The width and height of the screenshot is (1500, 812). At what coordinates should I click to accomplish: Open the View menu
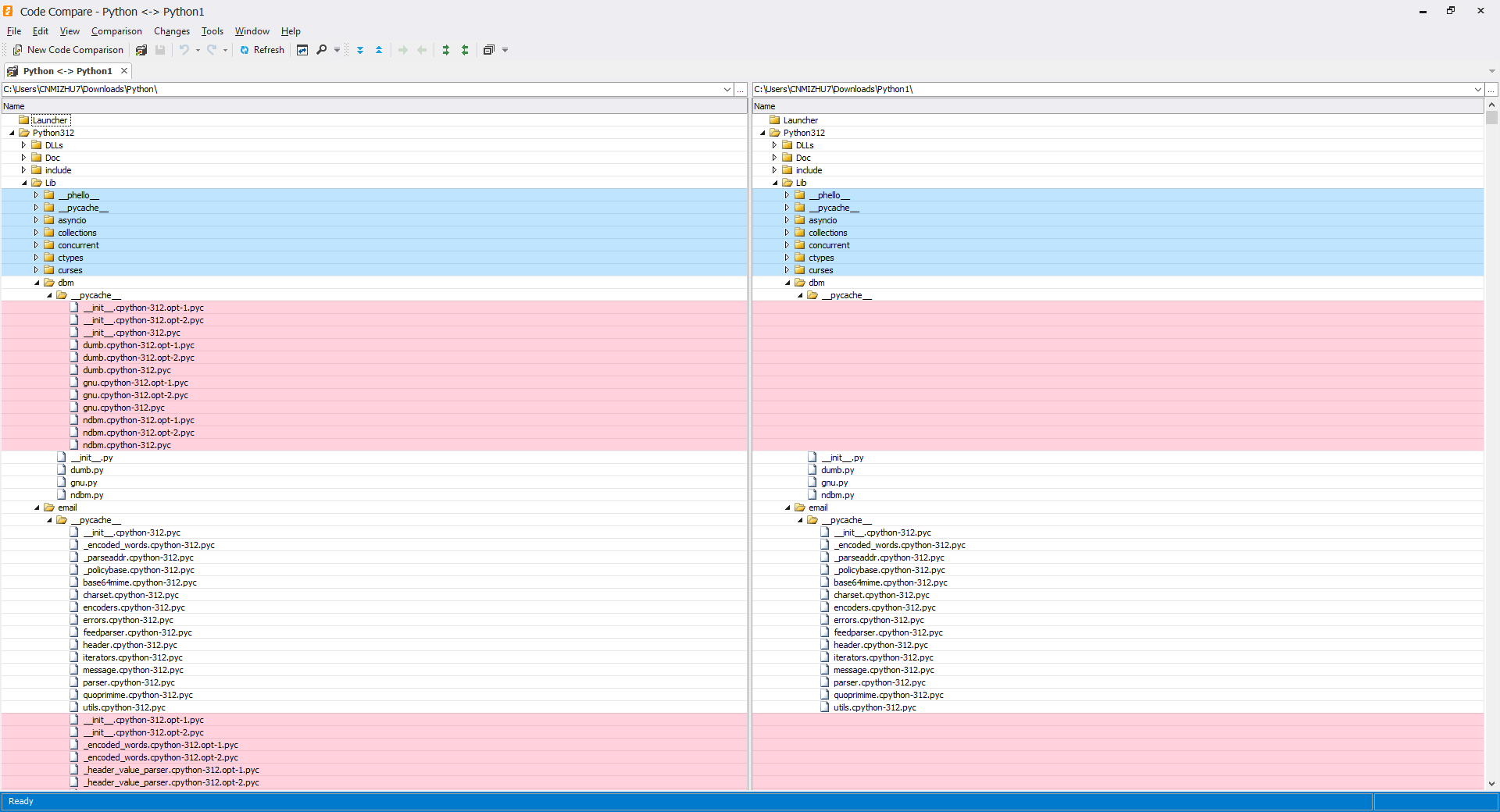[x=70, y=31]
